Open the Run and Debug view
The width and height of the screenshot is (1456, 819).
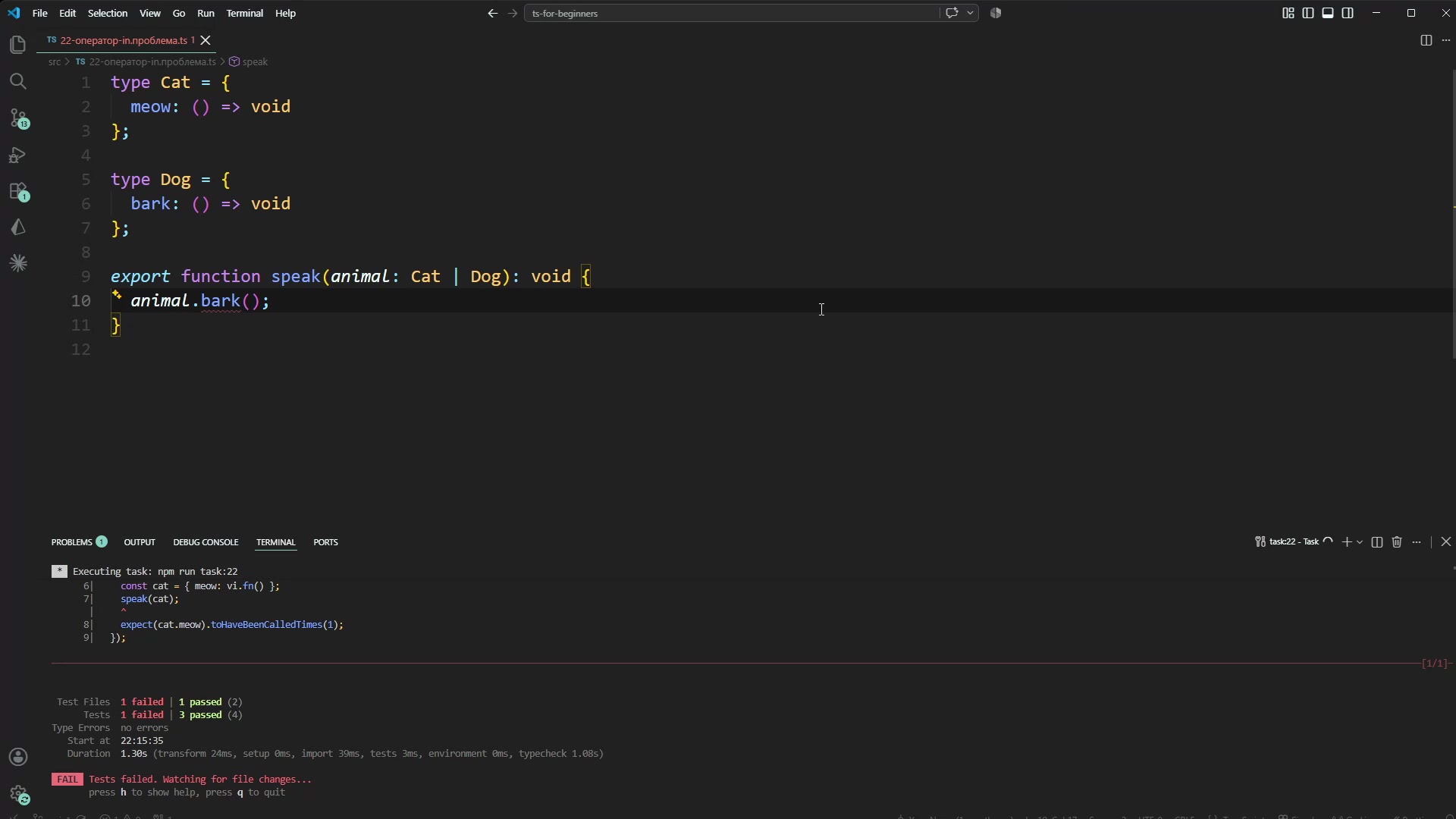tap(18, 155)
